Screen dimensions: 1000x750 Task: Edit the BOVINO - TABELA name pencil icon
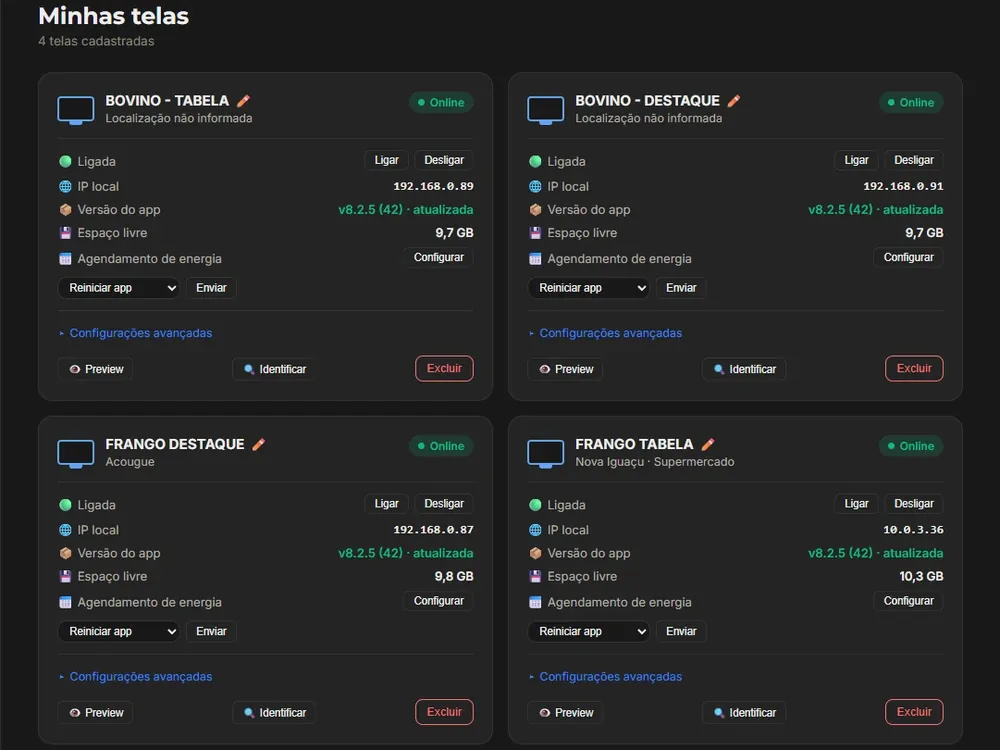click(243, 101)
